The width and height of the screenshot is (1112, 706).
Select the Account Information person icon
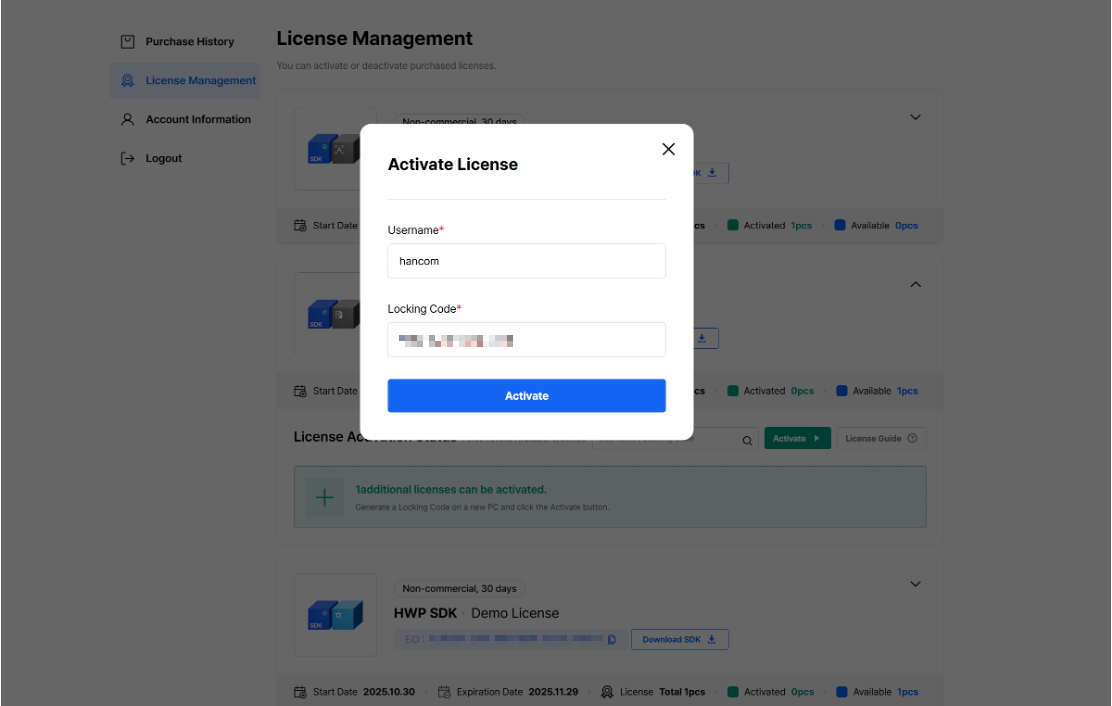(x=126, y=119)
